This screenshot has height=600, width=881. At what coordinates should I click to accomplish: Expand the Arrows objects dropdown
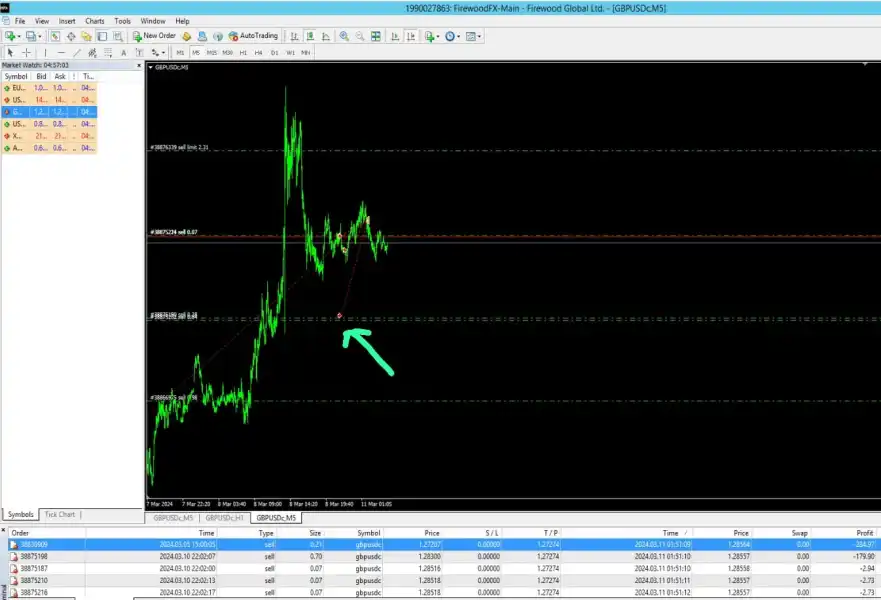(163, 53)
